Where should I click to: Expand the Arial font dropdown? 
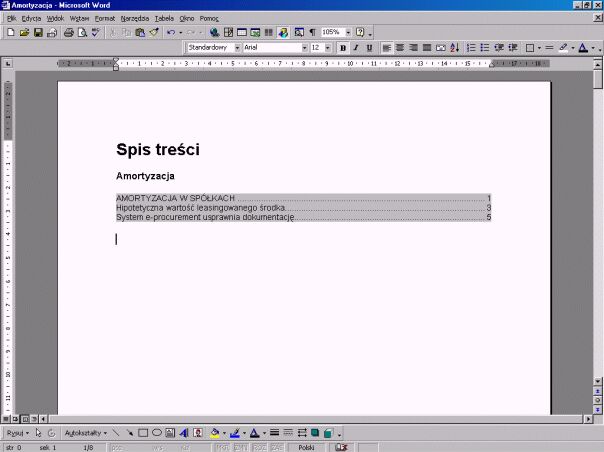pos(304,48)
